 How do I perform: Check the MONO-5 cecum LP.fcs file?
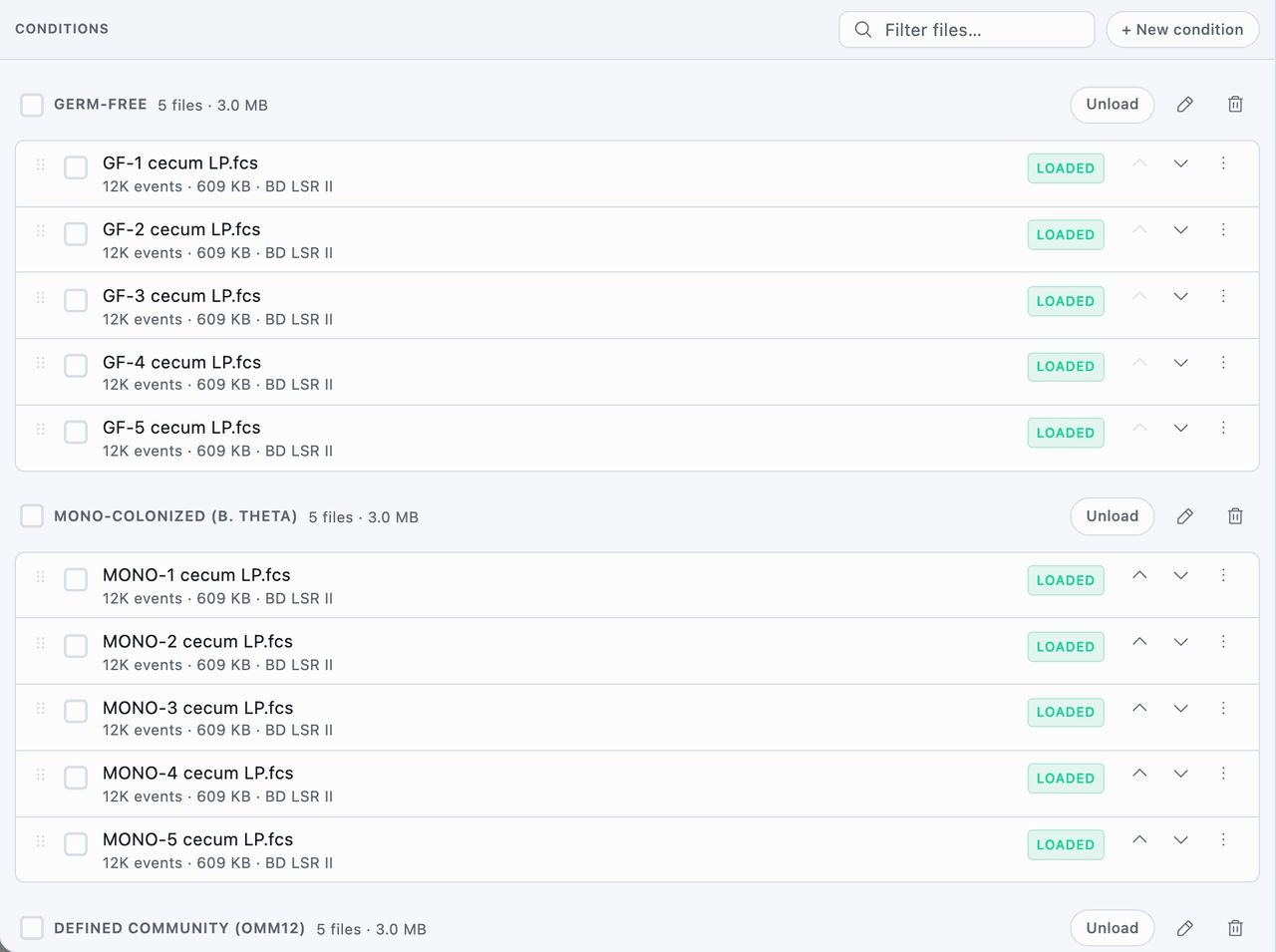pos(76,844)
